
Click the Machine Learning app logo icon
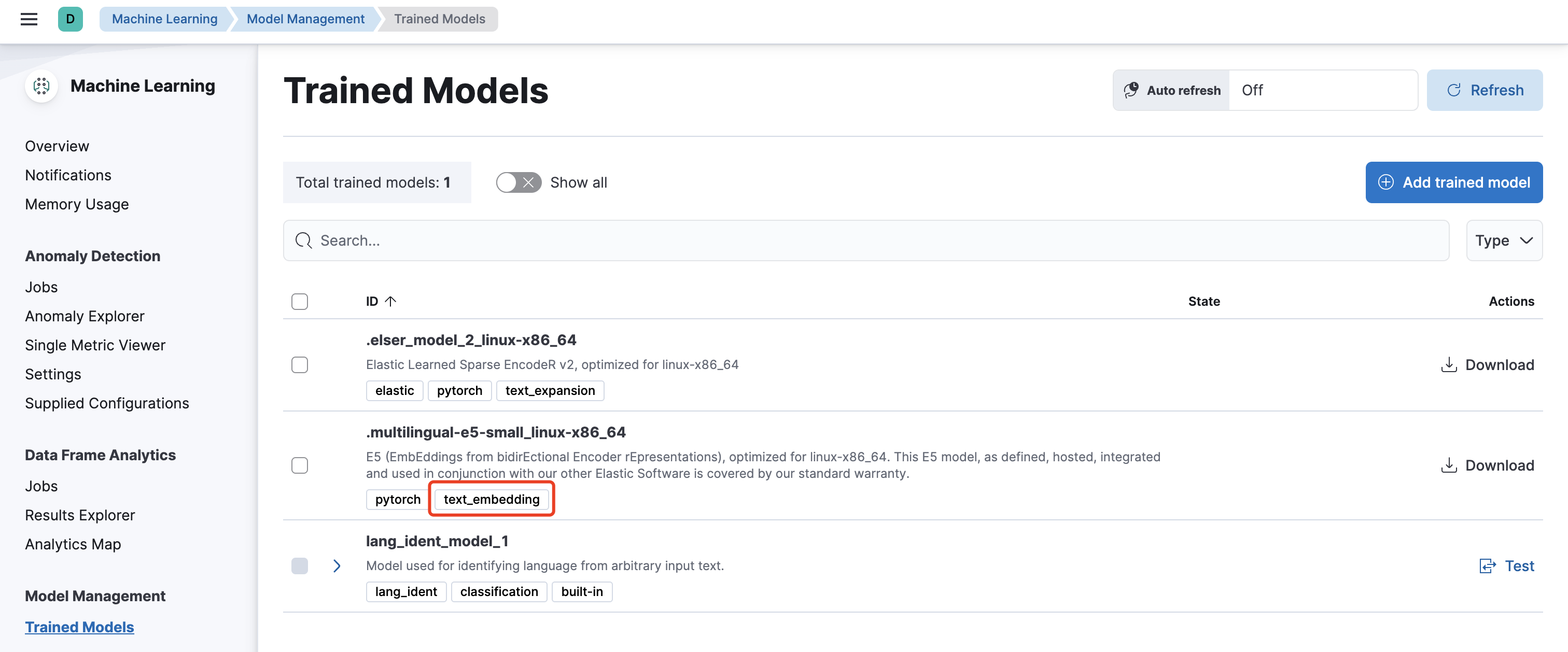[41, 87]
